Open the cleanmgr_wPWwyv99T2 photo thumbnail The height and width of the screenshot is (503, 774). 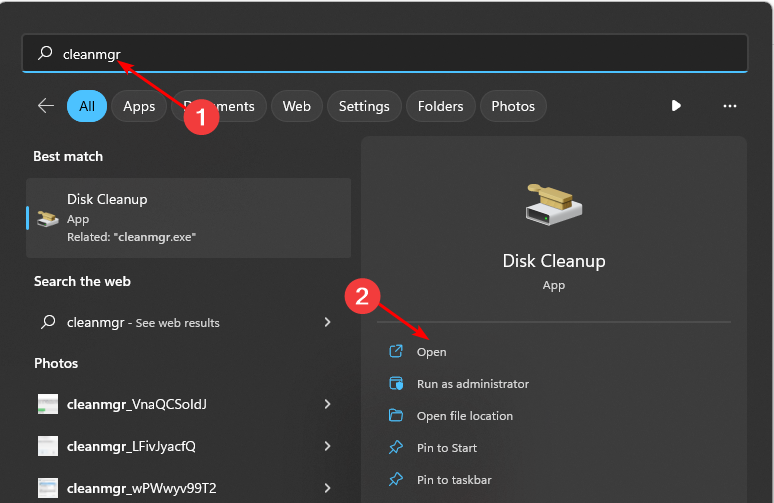tap(48, 488)
